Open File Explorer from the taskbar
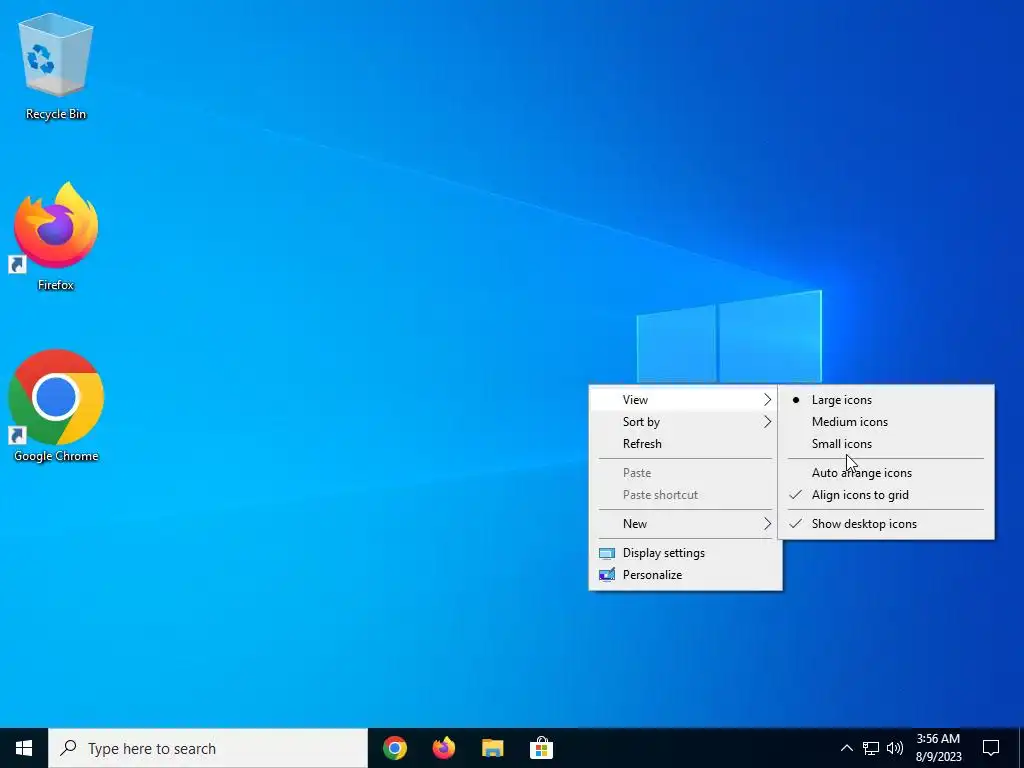 (x=492, y=748)
